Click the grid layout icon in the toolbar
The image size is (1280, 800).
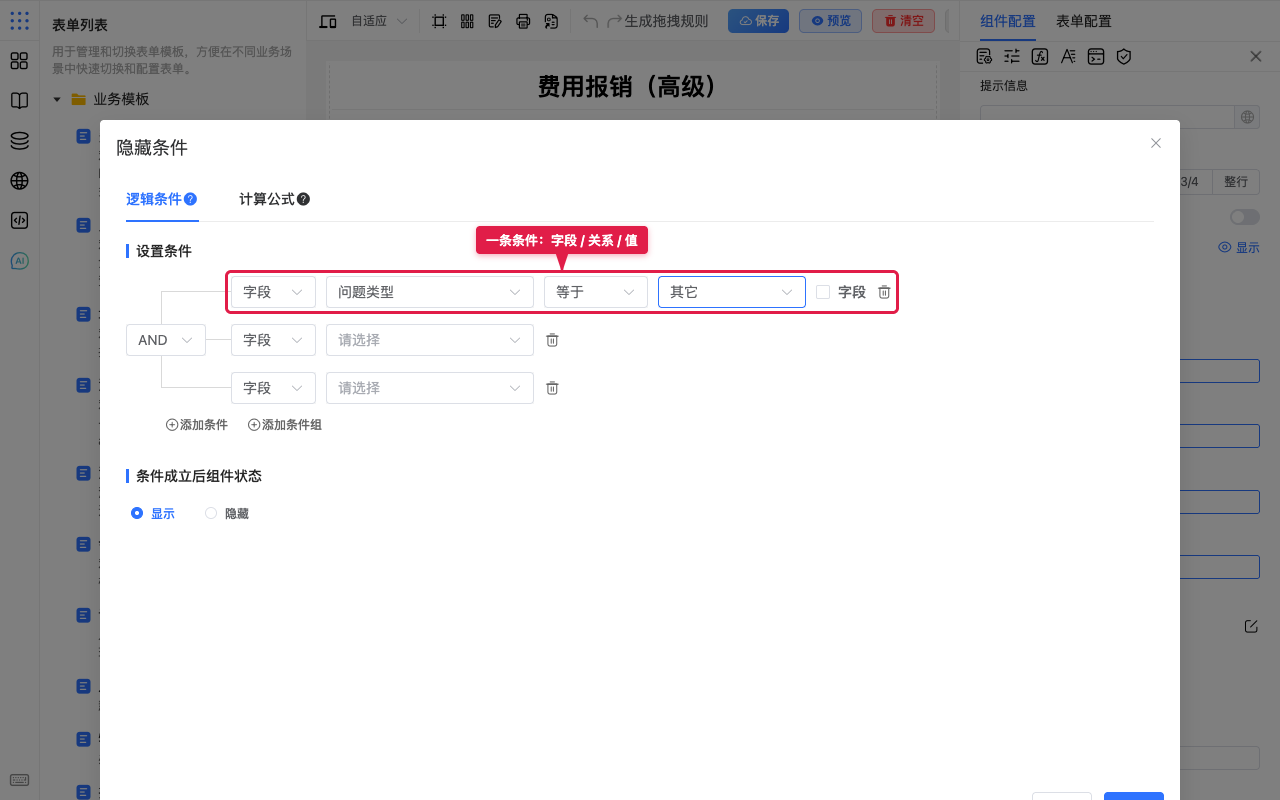pyautogui.click(x=467, y=21)
